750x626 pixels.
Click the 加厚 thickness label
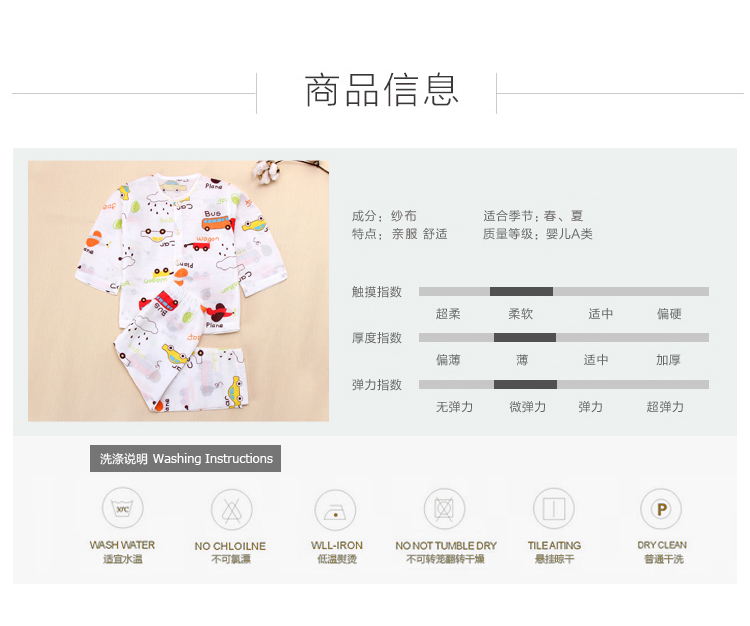coord(668,360)
